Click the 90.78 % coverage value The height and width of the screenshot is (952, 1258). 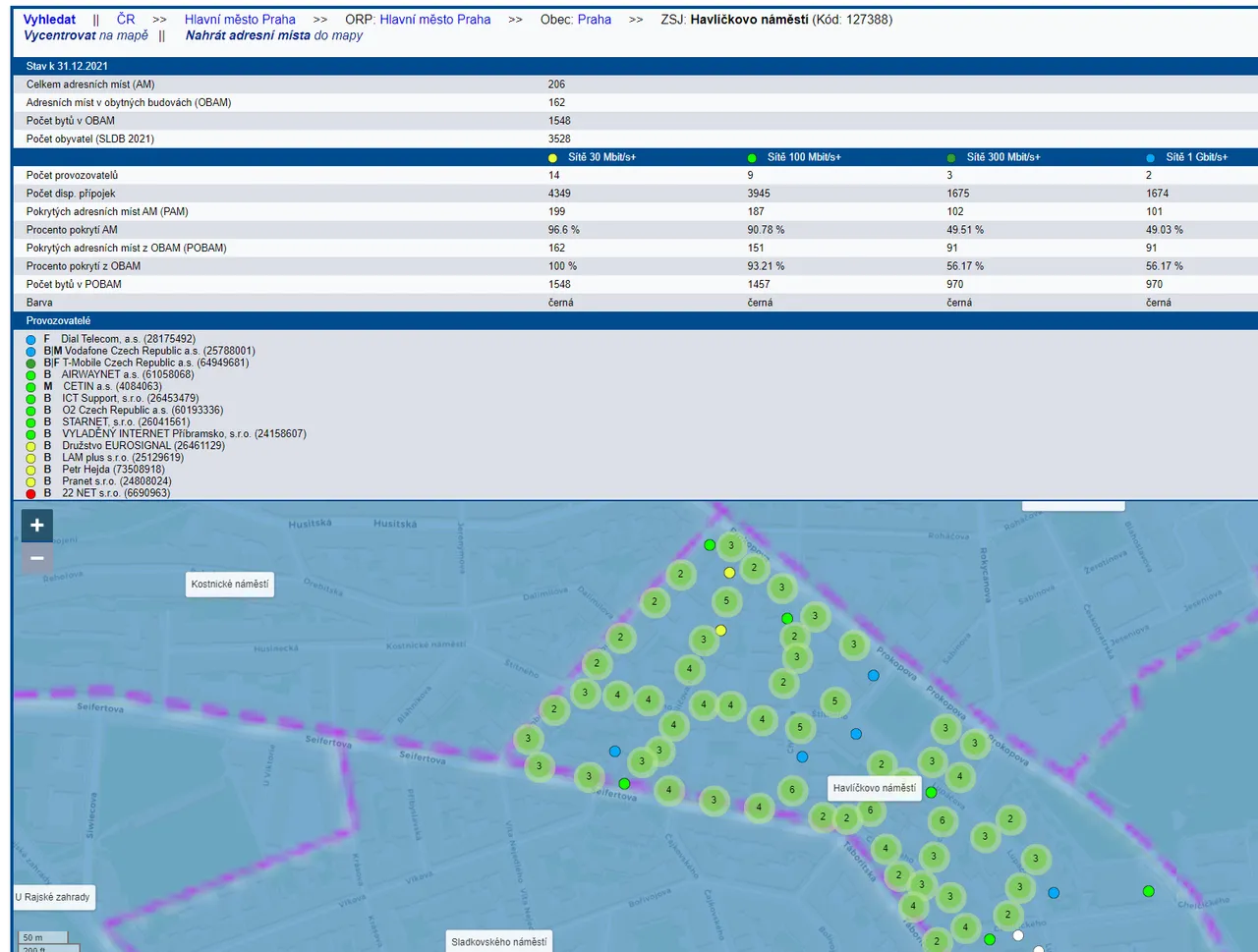pos(766,230)
